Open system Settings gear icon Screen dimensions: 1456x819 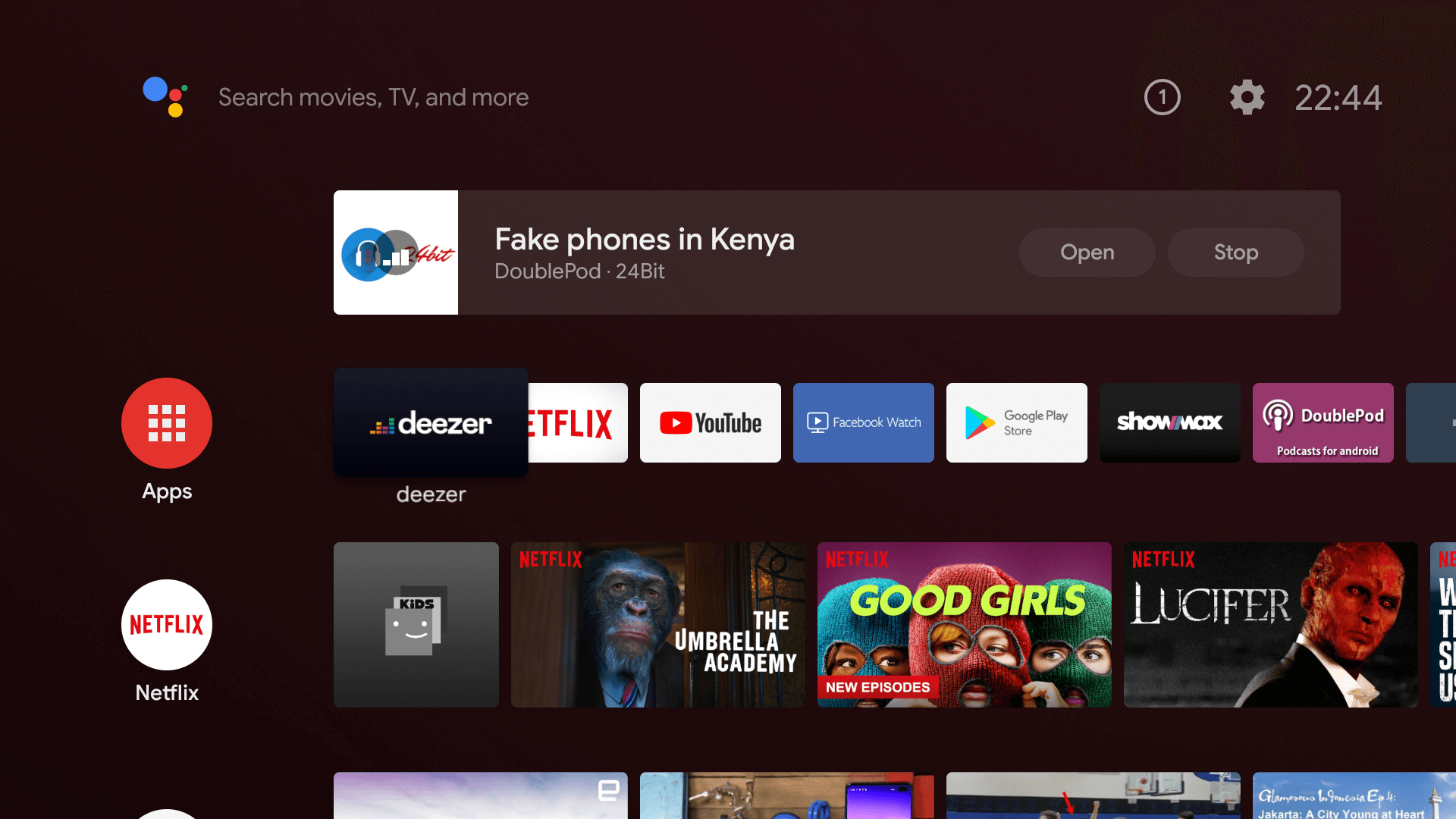point(1246,97)
